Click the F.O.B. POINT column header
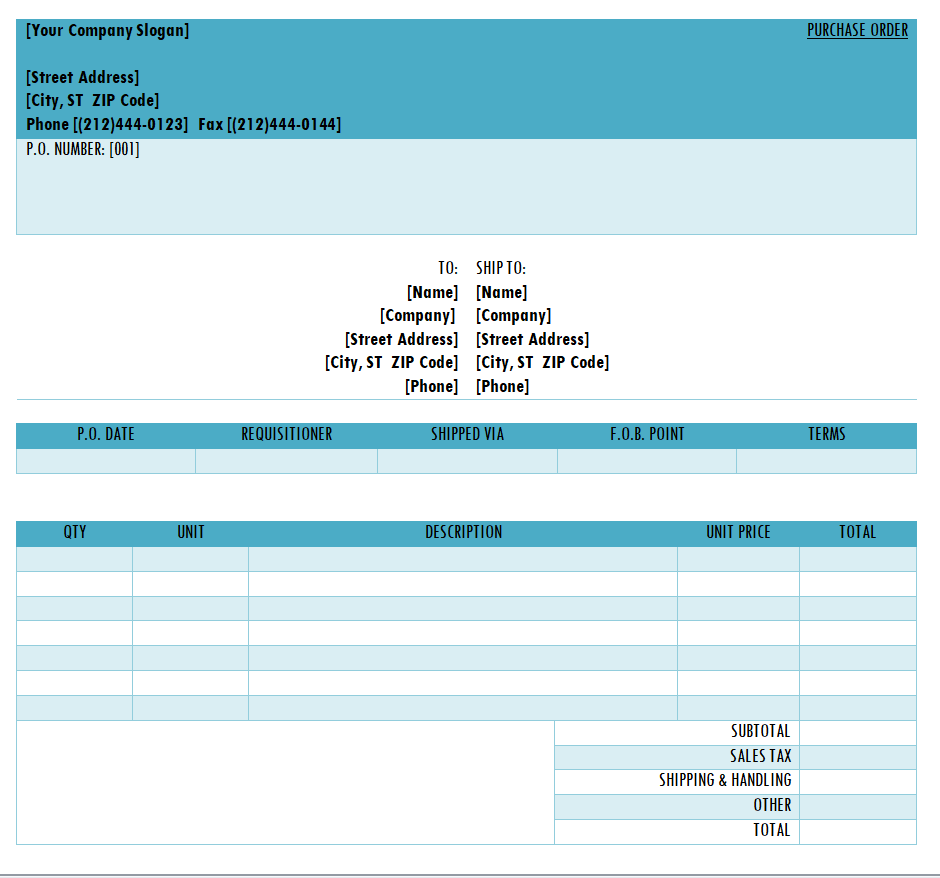This screenshot has height=878, width=940. coord(647,435)
